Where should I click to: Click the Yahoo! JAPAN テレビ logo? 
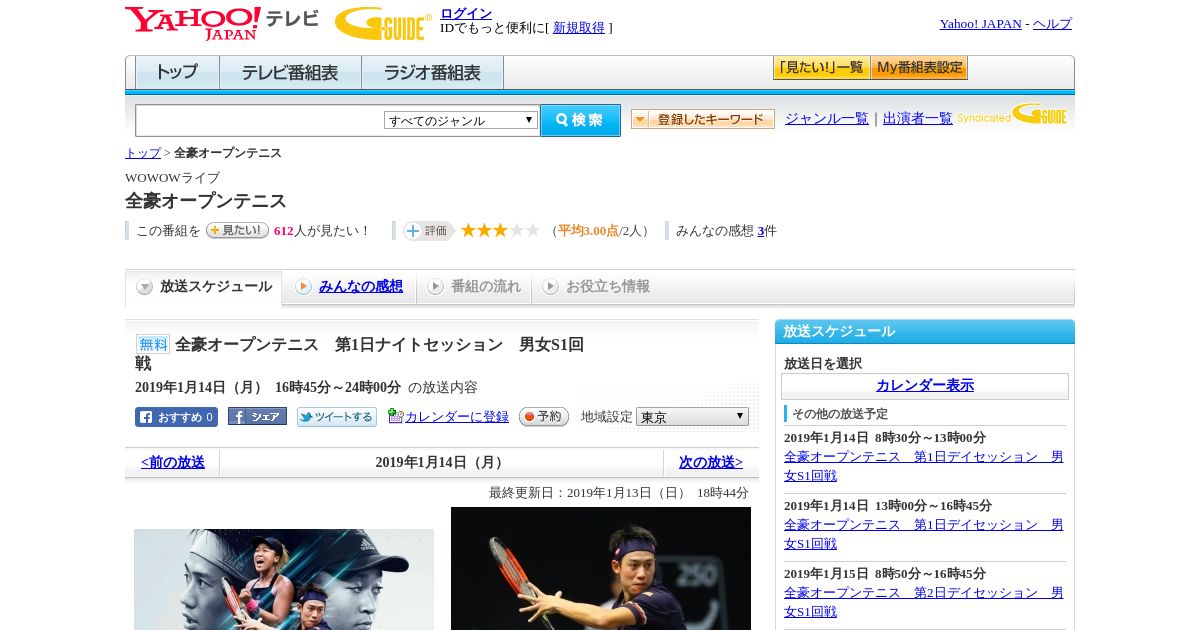222,23
